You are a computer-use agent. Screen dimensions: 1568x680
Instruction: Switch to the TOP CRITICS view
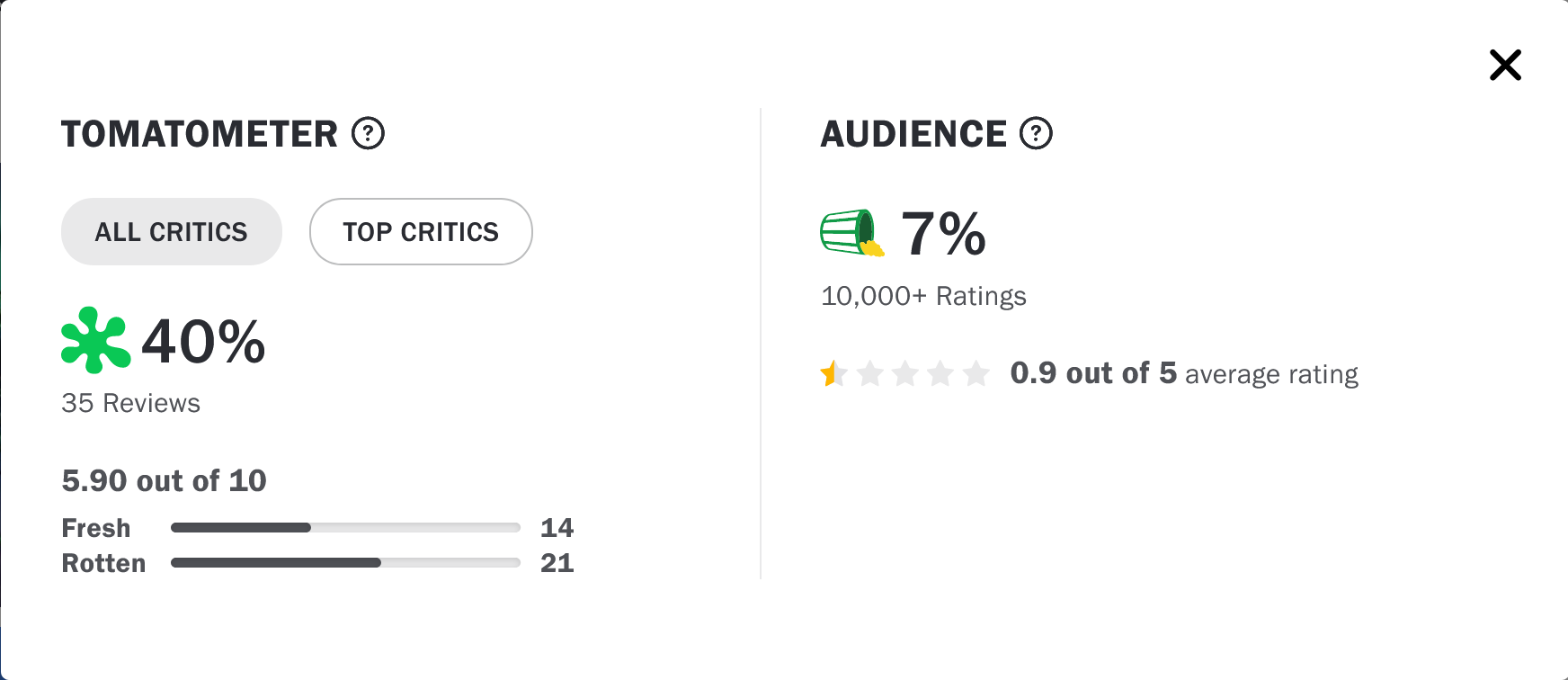tap(420, 231)
